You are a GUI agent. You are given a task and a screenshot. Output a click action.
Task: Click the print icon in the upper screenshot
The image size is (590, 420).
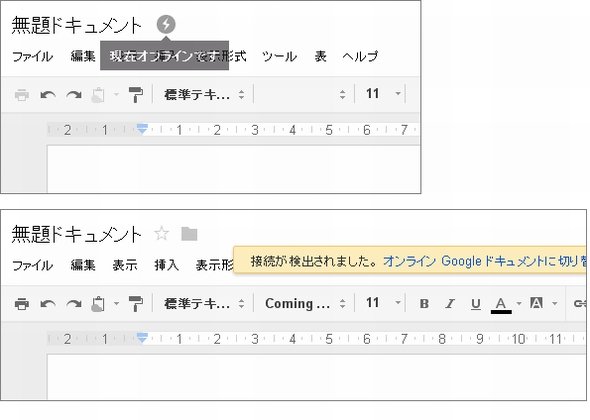[x=22, y=94]
